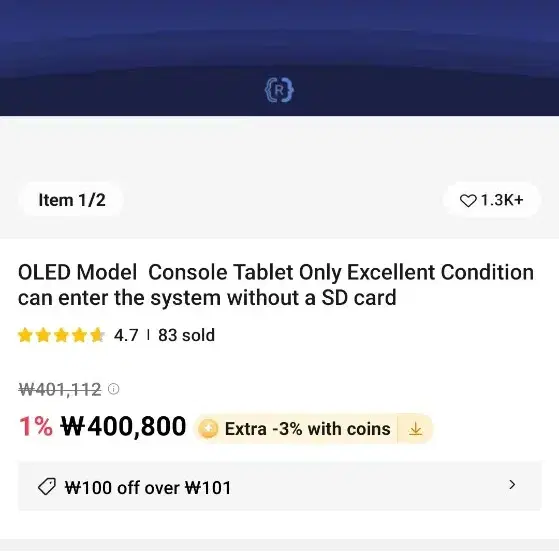This screenshot has width=559, height=559.
Task: Tap the 83 sold label
Action: coord(186,335)
